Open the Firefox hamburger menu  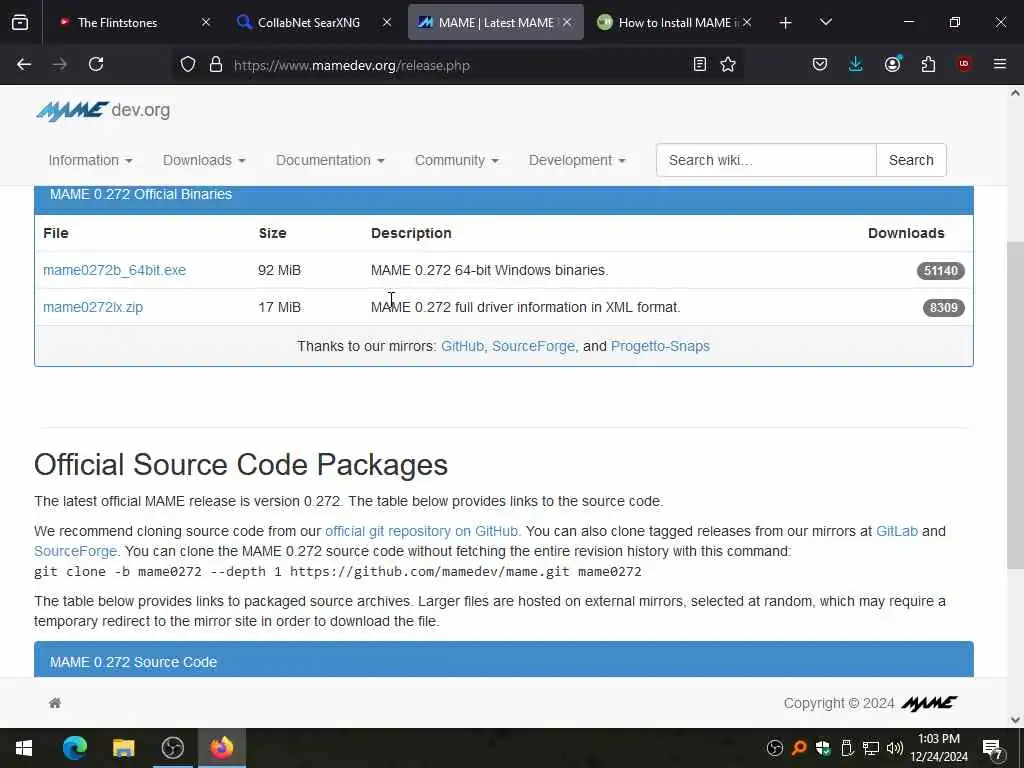point(1000,64)
